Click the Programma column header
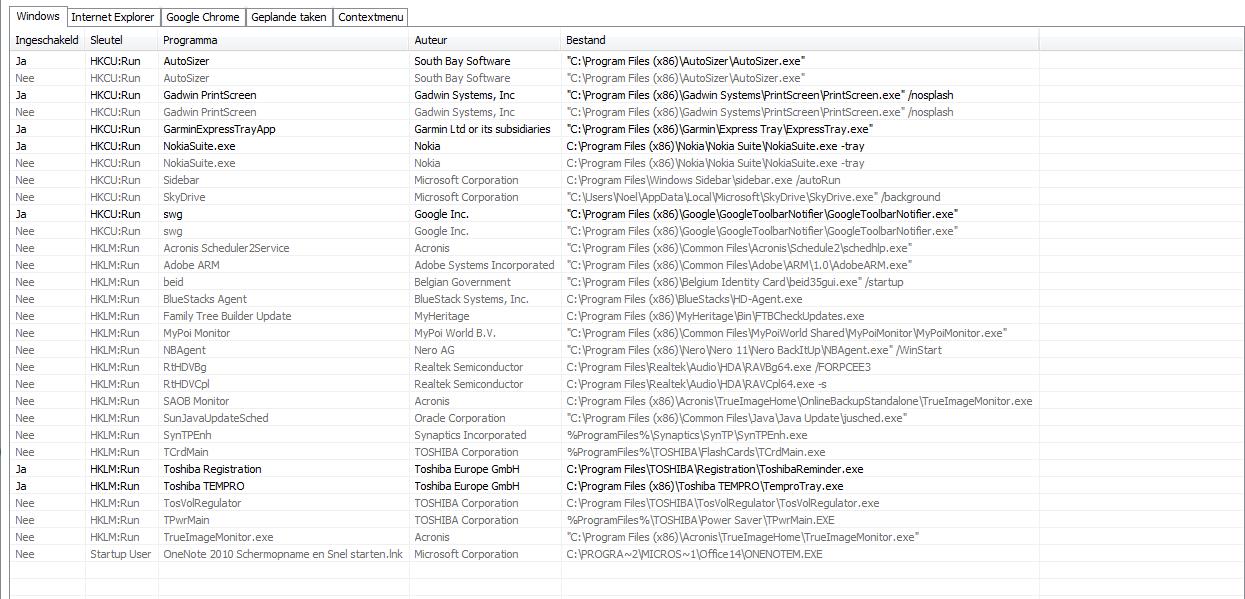Viewport: 1245px width, 599px height. tap(190, 40)
